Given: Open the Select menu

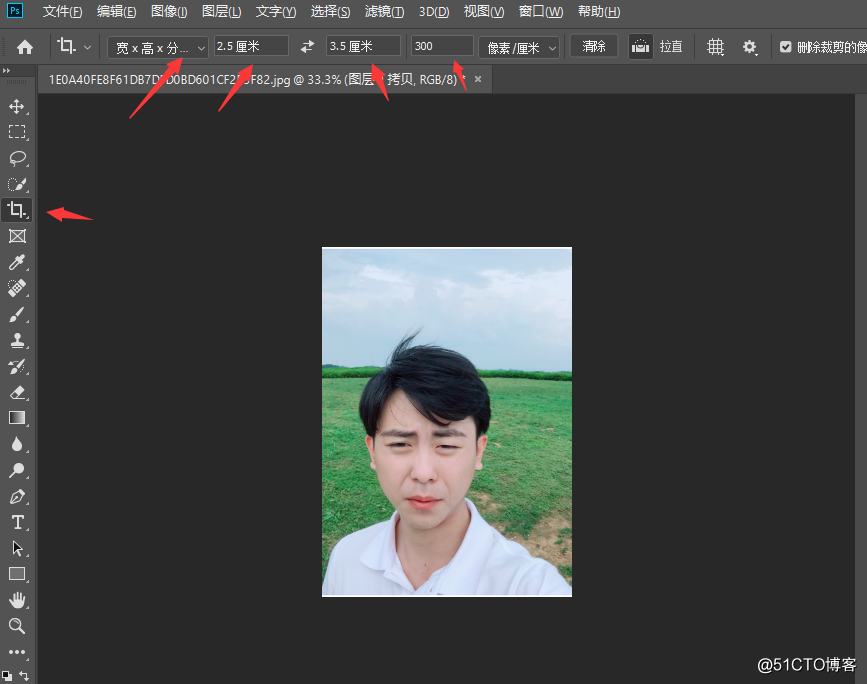Looking at the screenshot, I should (x=330, y=12).
